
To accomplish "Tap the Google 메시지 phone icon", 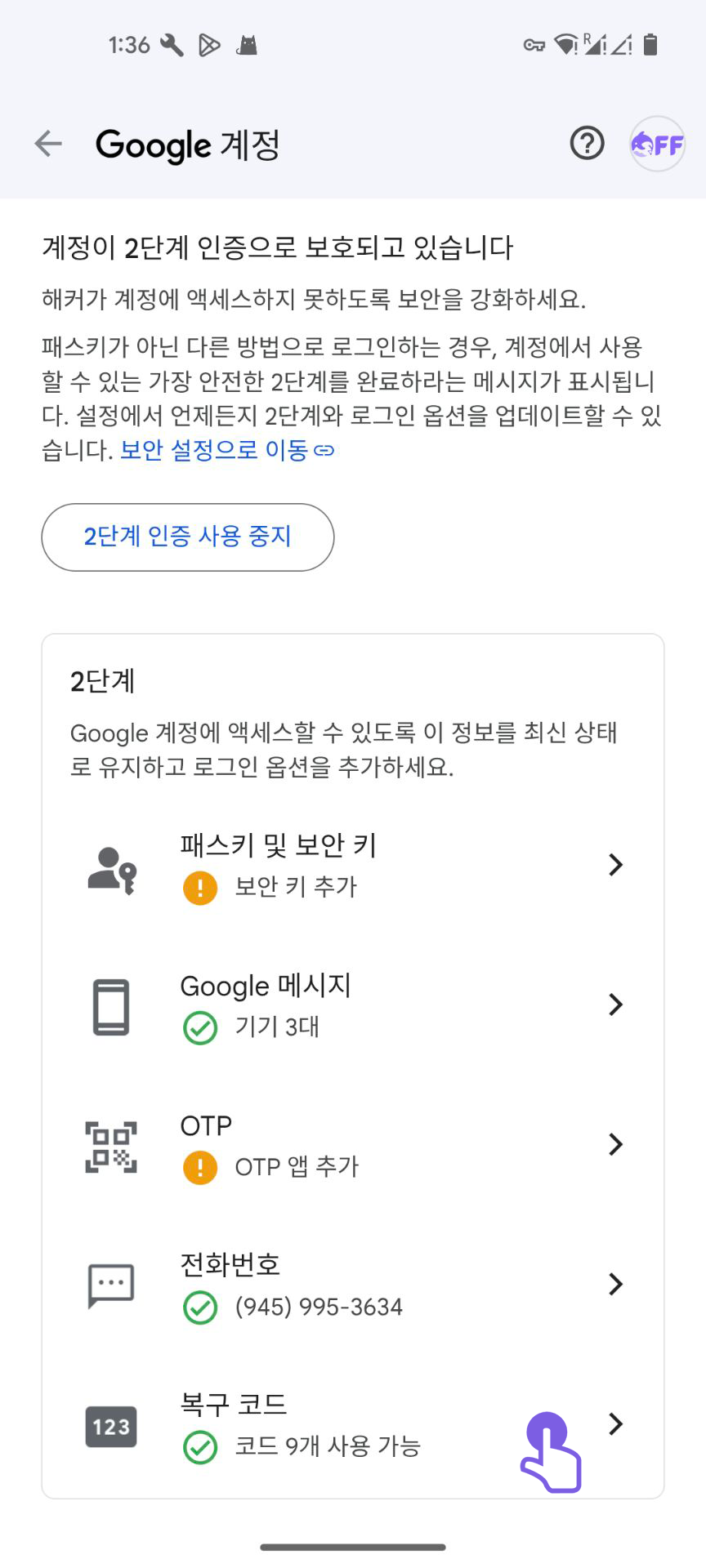I will point(111,1007).
